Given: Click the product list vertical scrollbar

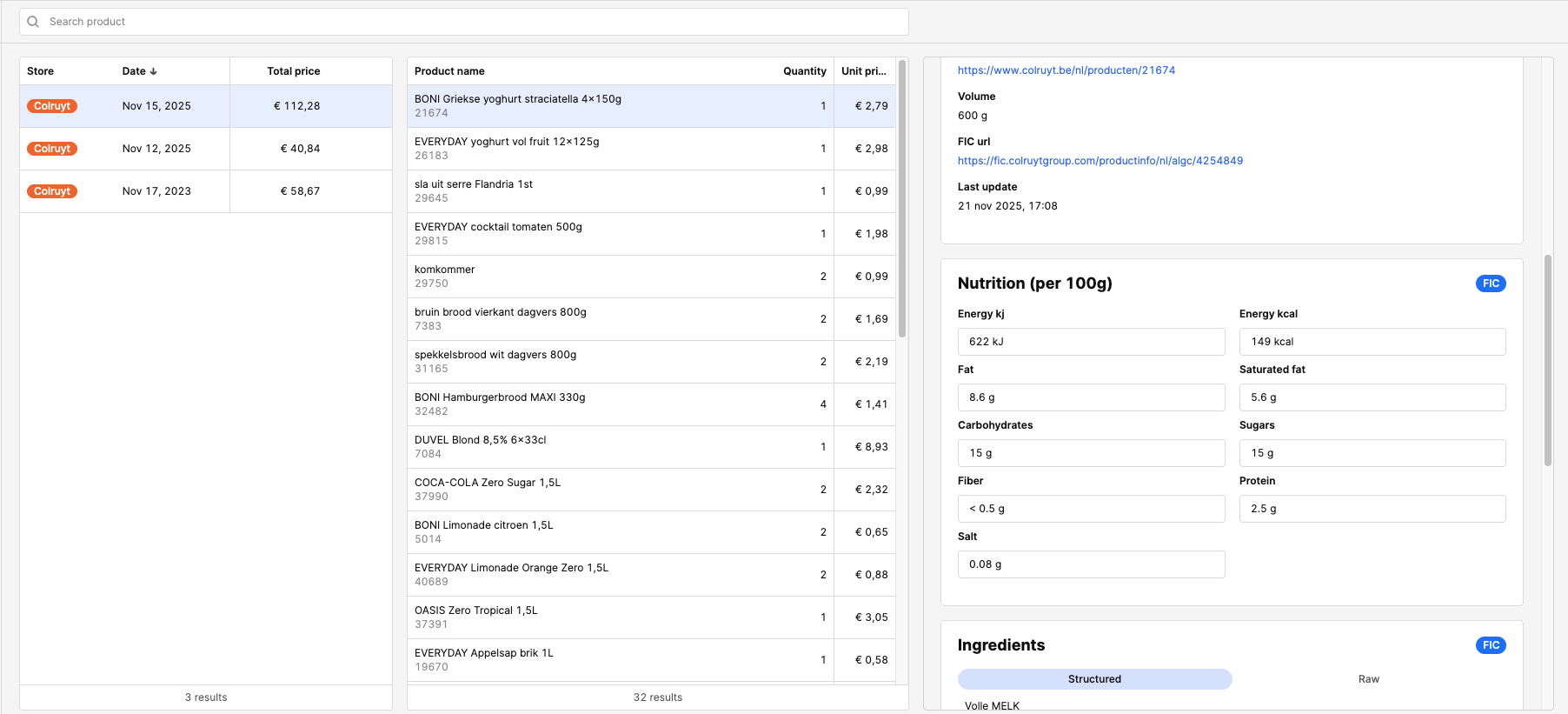Looking at the screenshot, I should tap(902, 200).
